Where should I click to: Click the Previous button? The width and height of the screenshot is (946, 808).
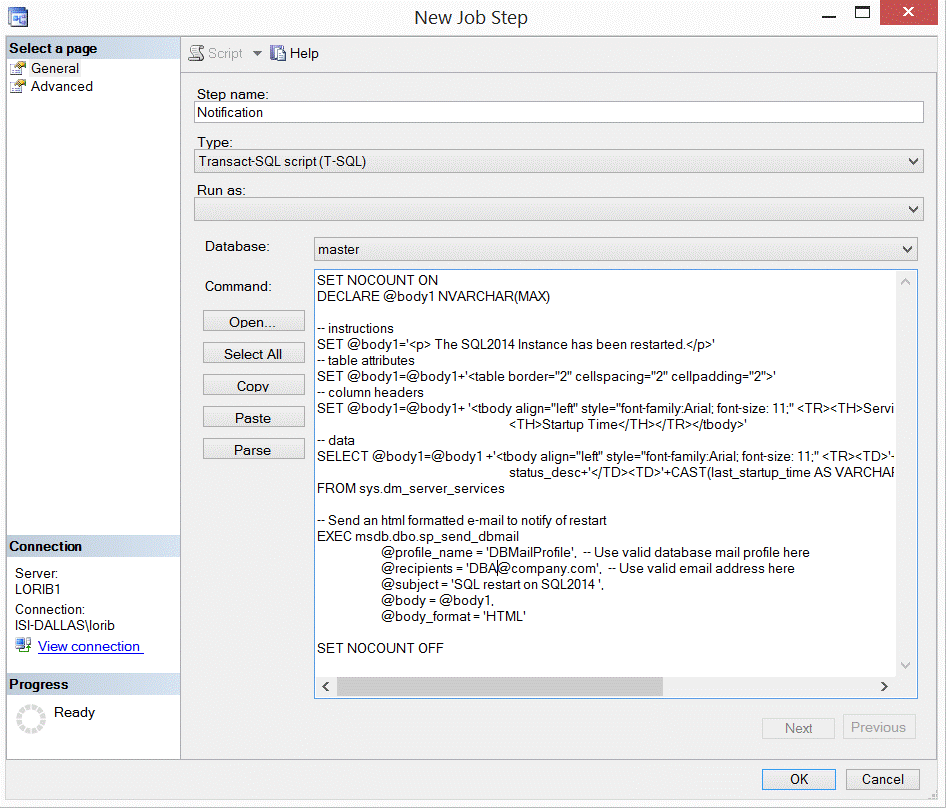[878, 727]
